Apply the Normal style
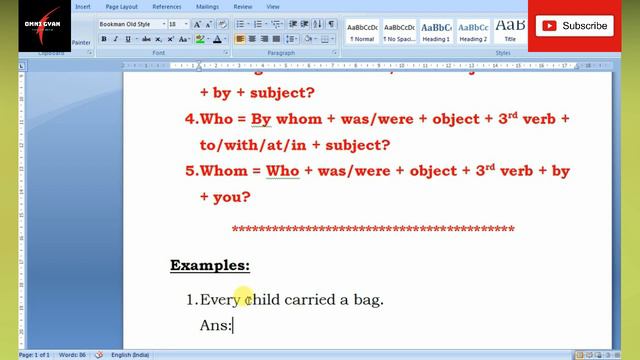The image size is (640, 360). (x=362, y=32)
